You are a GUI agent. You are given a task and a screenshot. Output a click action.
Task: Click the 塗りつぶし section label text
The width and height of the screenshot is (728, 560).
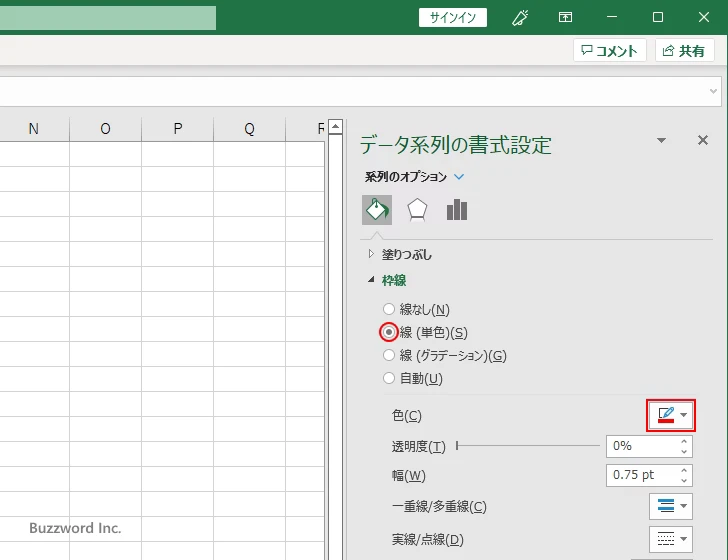pyautogui.click(x=407, y=254)
